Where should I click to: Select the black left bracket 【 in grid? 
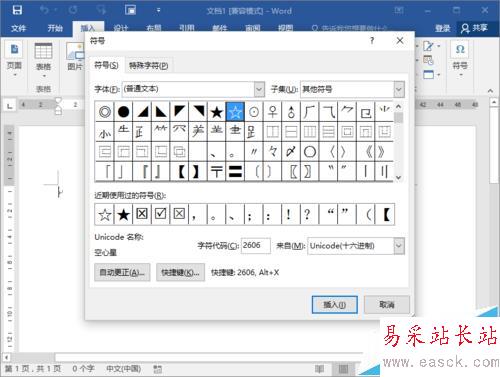[x=180, y=172]
